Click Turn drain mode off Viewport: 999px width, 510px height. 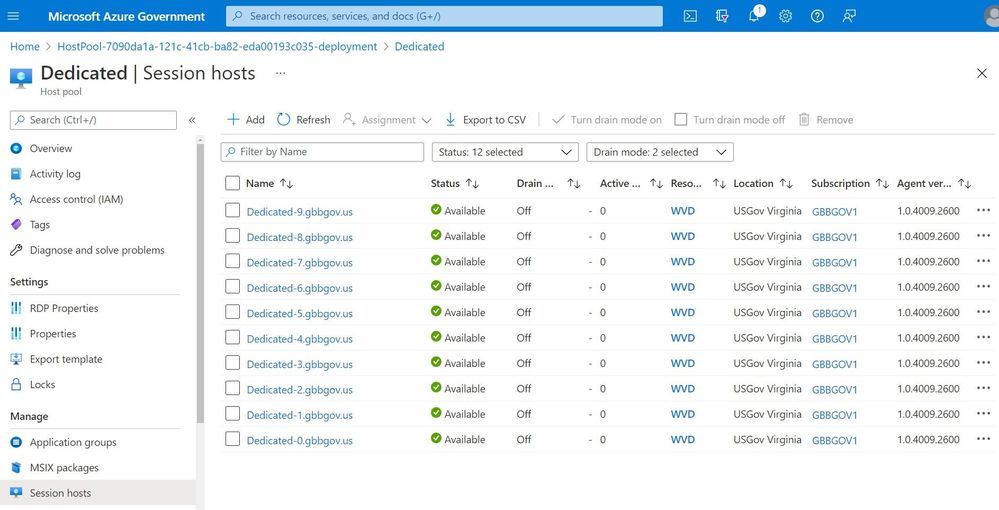click(x=729, y=120)
